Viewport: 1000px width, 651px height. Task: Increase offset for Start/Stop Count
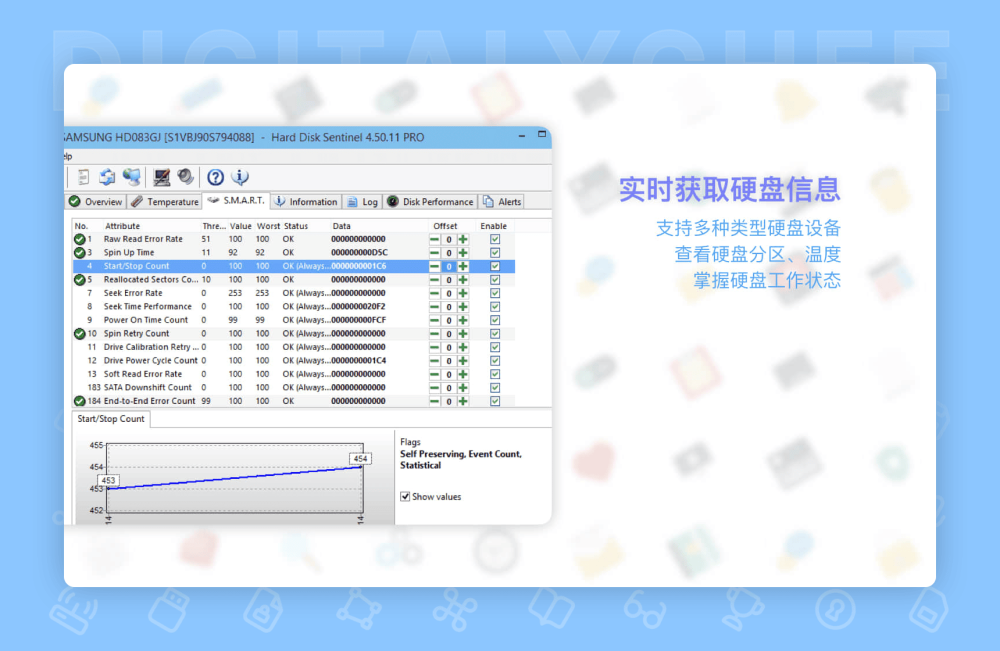tap(463, 267)
